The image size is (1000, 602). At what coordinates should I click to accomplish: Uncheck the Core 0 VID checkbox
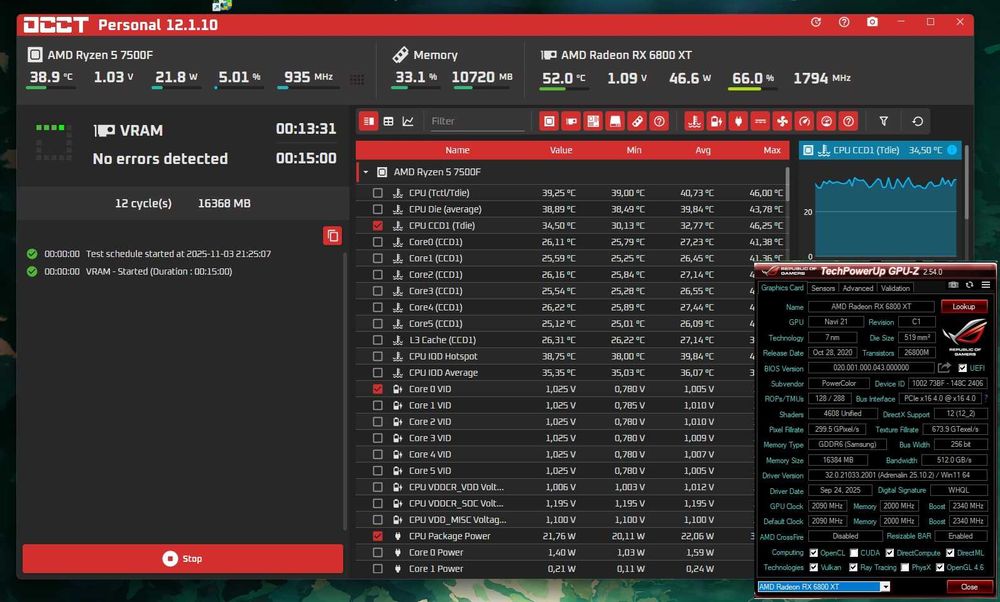[378, 389]
